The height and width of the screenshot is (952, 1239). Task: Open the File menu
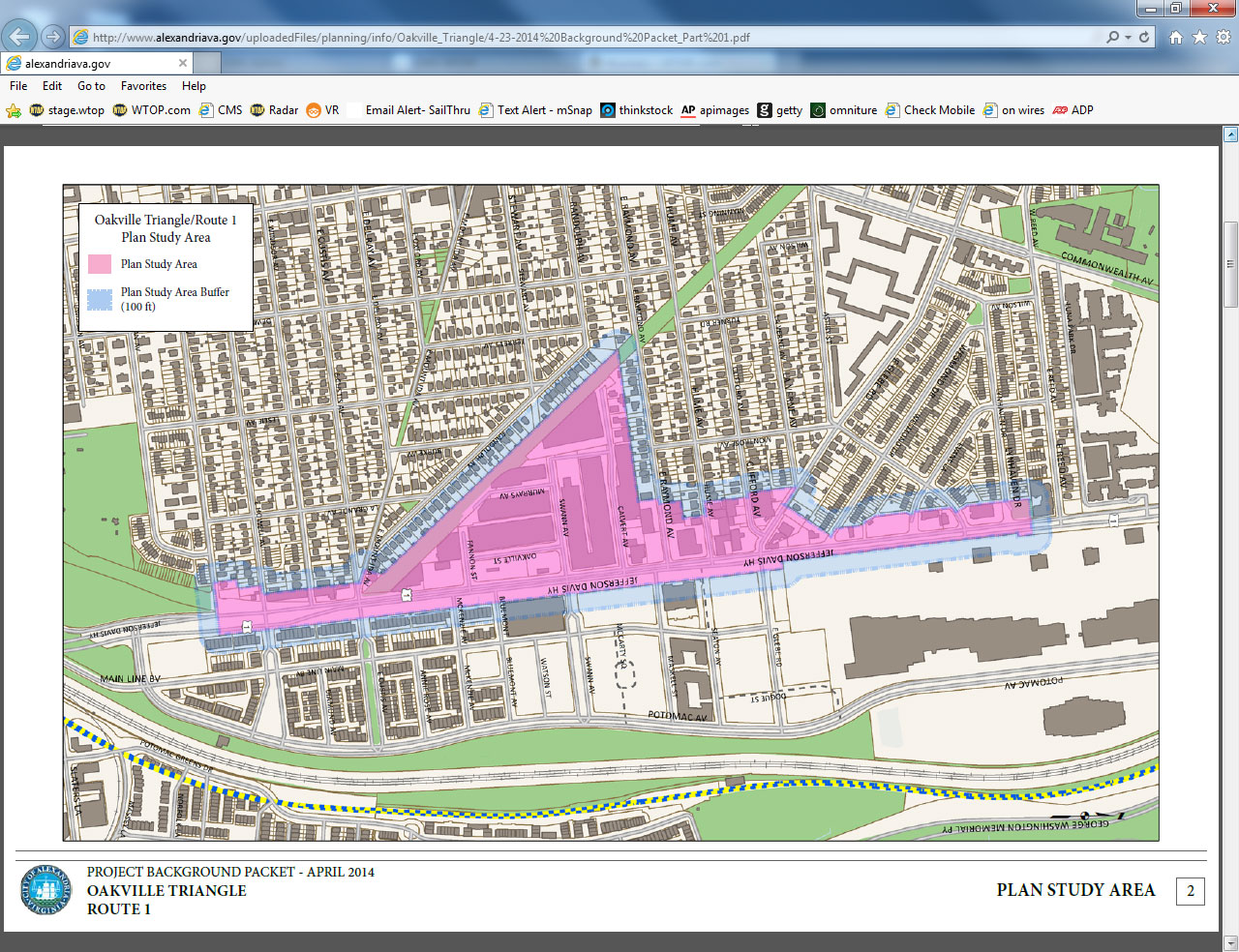[x=18, y=86]
